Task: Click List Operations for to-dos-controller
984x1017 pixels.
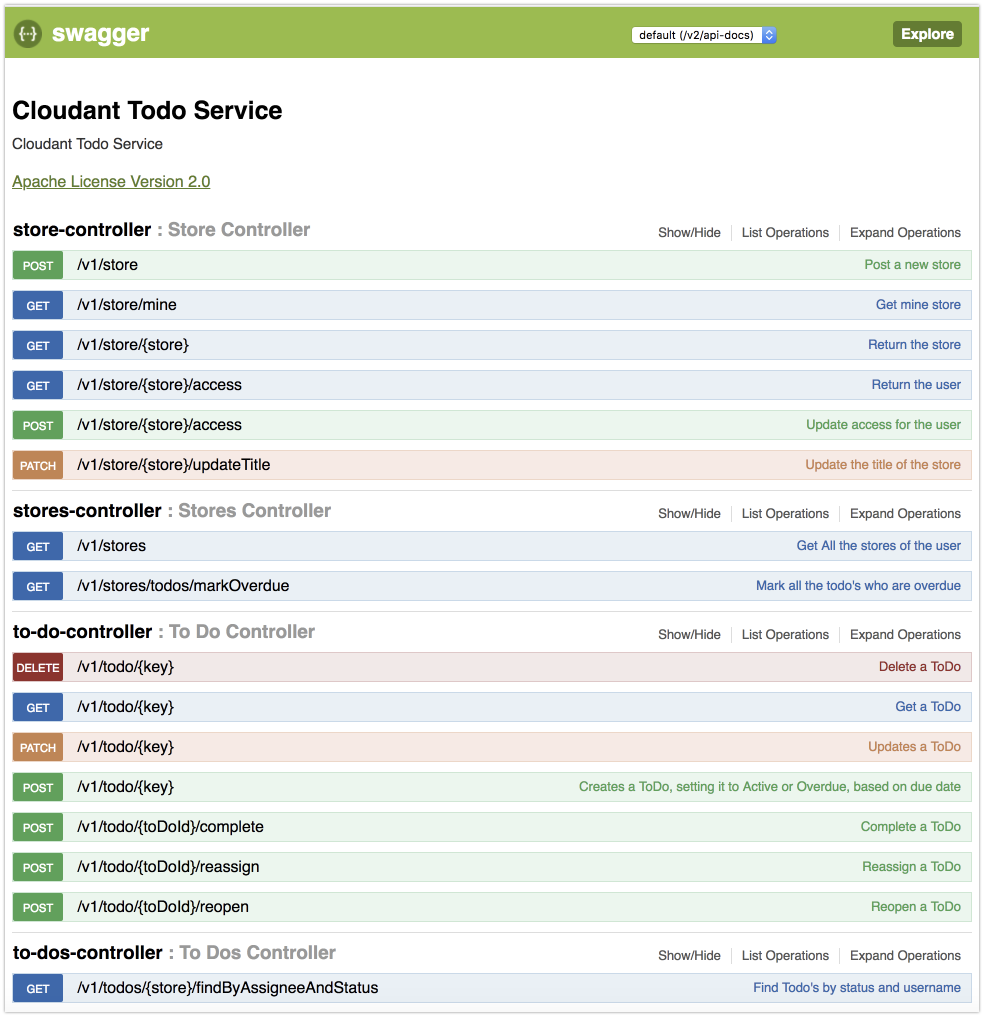Action: pyautogui.click(x=785, y=956)
